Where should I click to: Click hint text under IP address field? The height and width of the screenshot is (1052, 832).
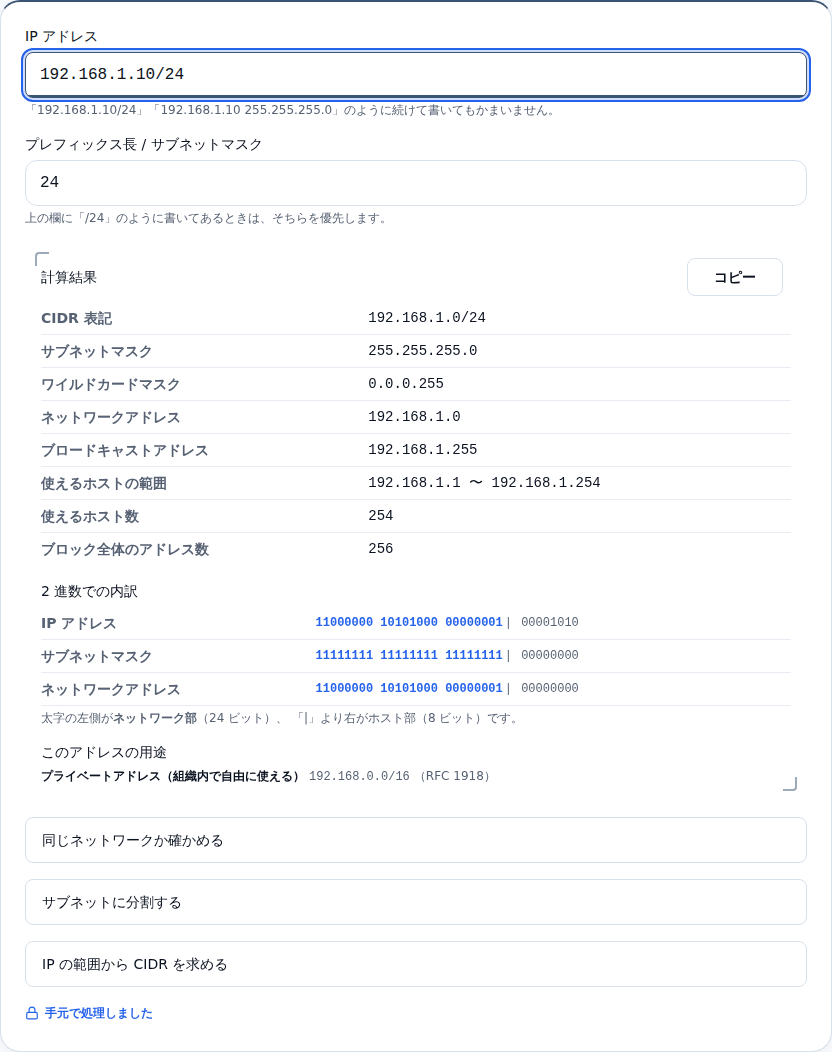point(291,110)
